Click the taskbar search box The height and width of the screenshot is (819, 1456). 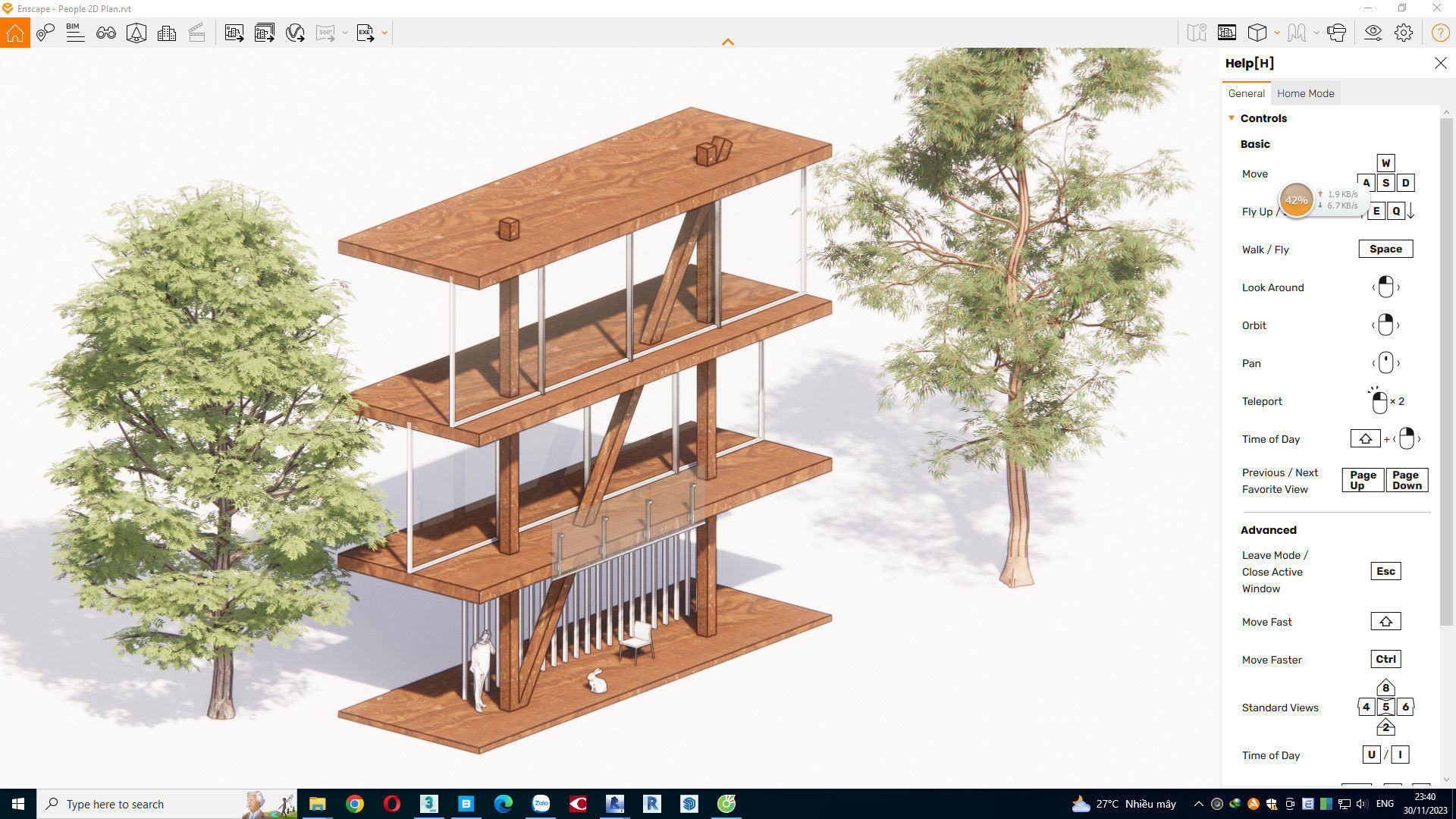[167, 804]
